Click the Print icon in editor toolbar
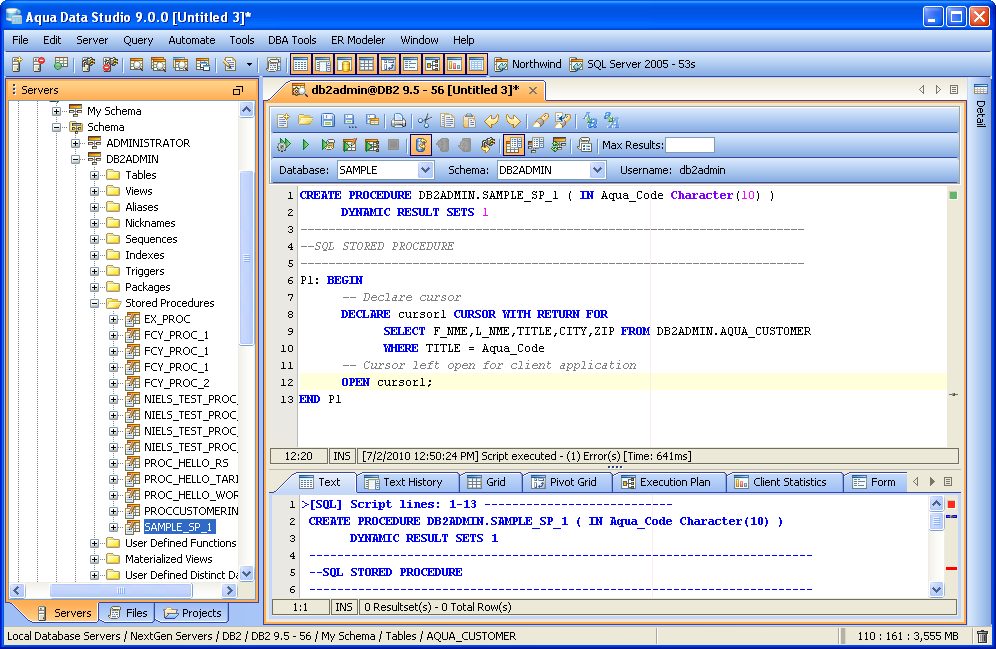The width and height of the screenshot is (996, 649). click(398, 120)
